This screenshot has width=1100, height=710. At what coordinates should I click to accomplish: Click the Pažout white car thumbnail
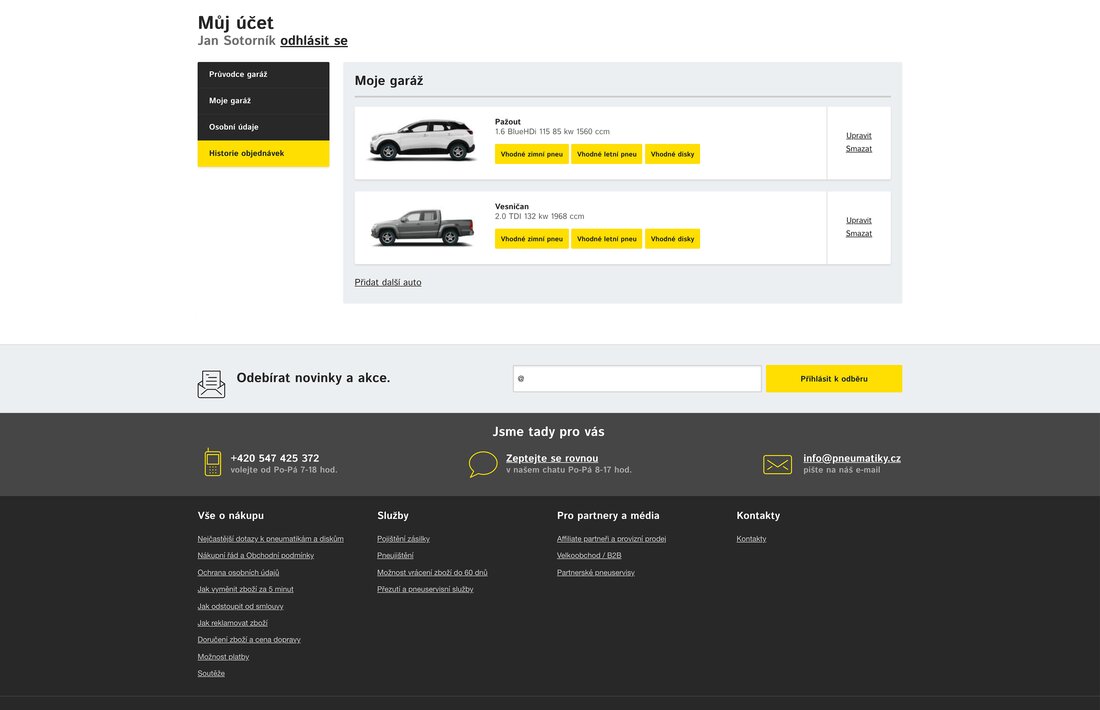tap(422, 141)
